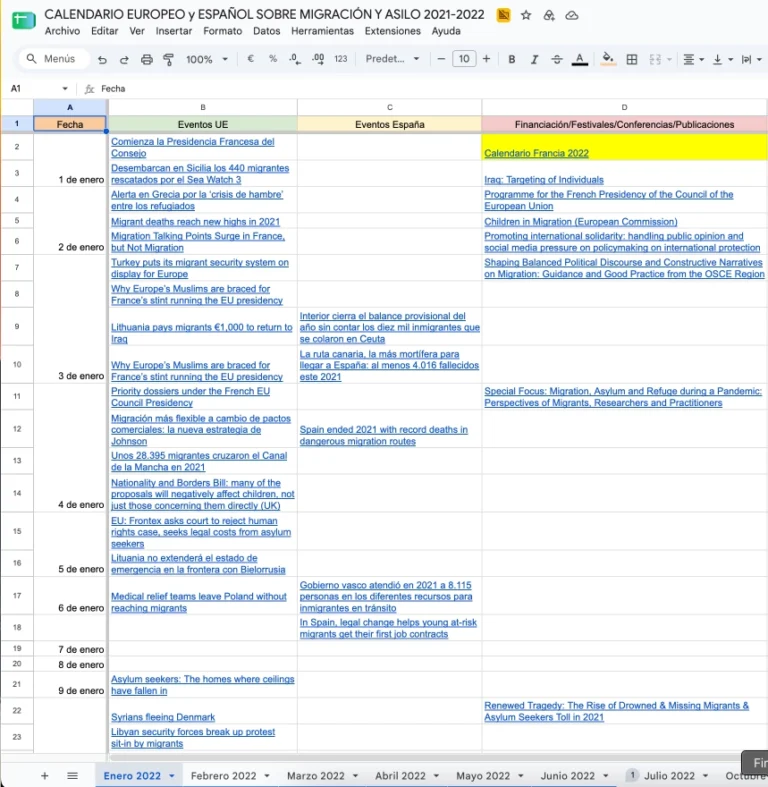Open the Extensiones menu

(393, 31)
